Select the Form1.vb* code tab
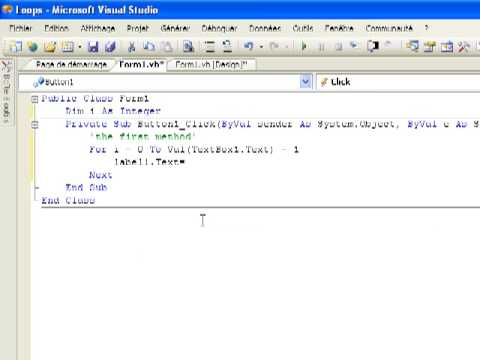Viewport: 480px width, 360px height. click(x=141, y=64)
